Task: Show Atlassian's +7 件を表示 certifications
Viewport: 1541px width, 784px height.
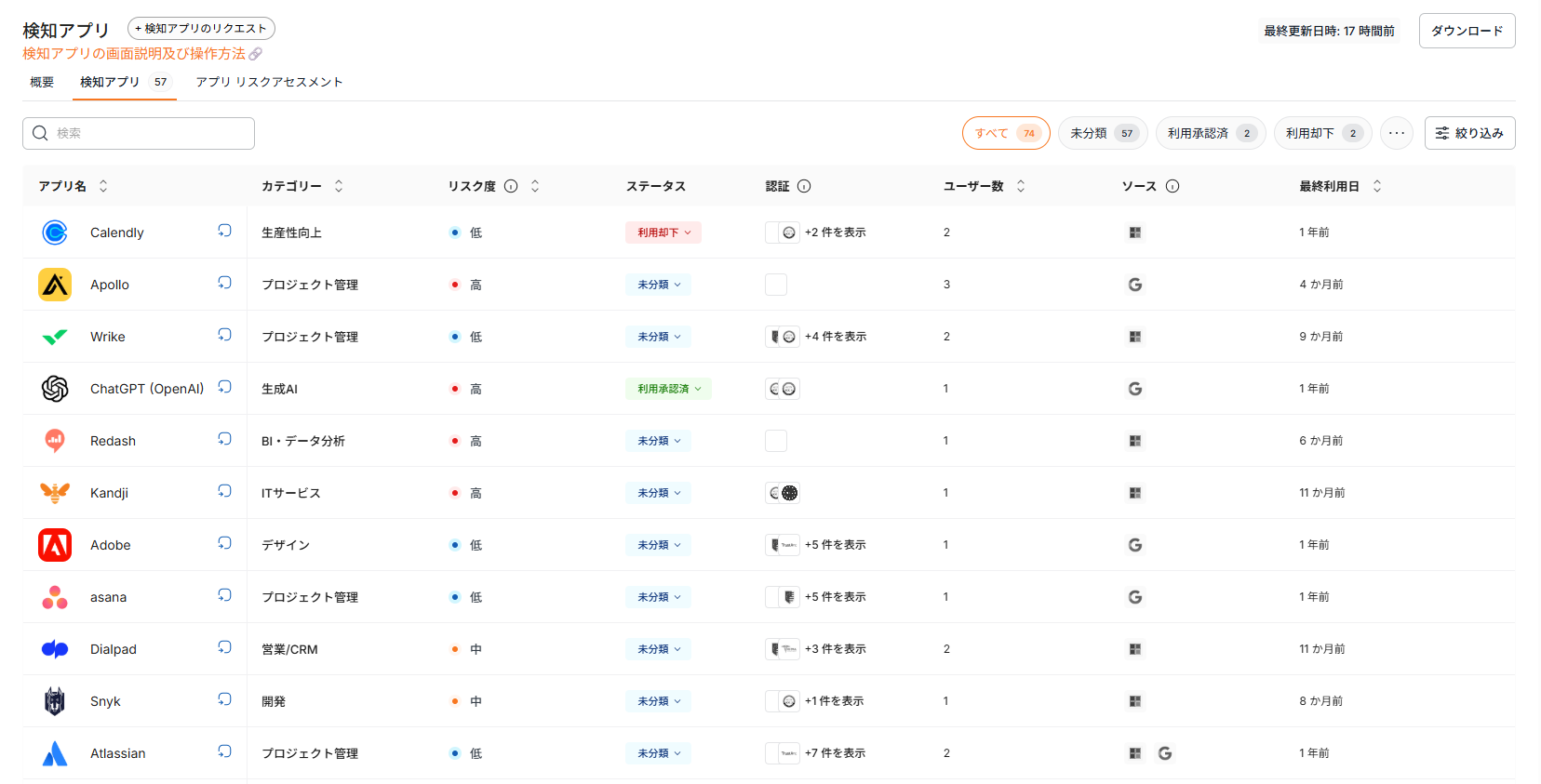Action: (x=836, y=753)
